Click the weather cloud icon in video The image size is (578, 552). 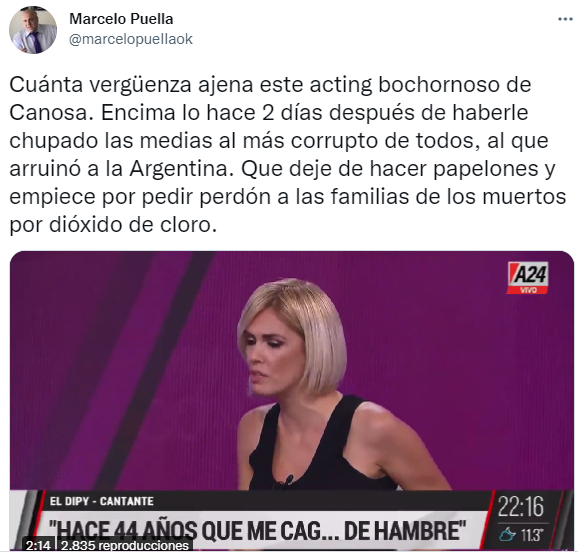pyautogui.click(x=507, y=534)
